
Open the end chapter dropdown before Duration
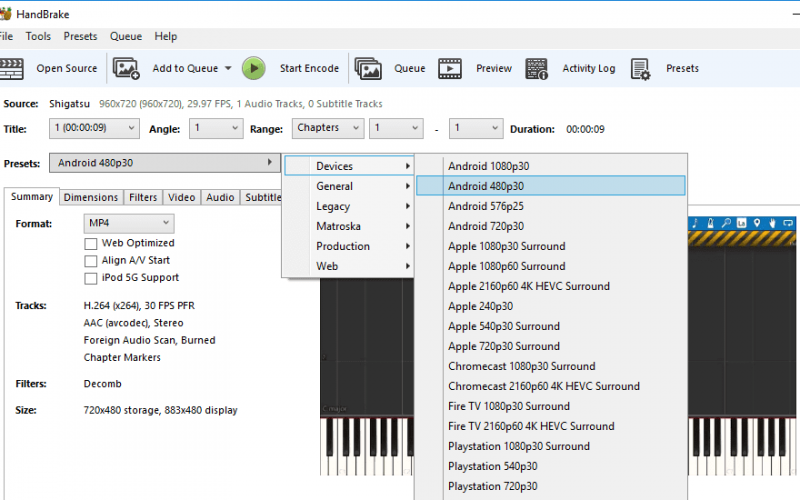(476, 128)
